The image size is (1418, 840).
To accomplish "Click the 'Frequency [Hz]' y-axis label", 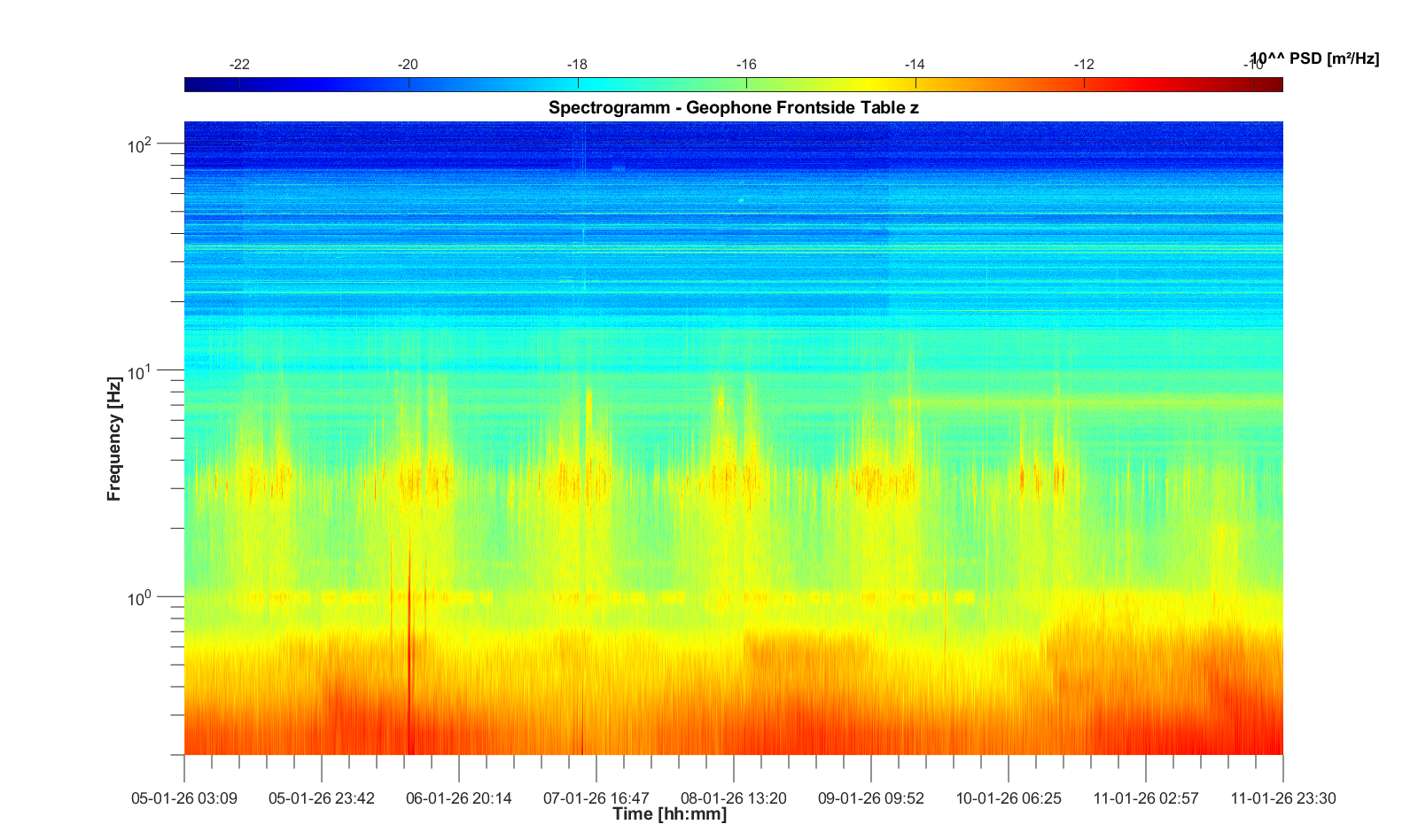I will coord(113,439).
